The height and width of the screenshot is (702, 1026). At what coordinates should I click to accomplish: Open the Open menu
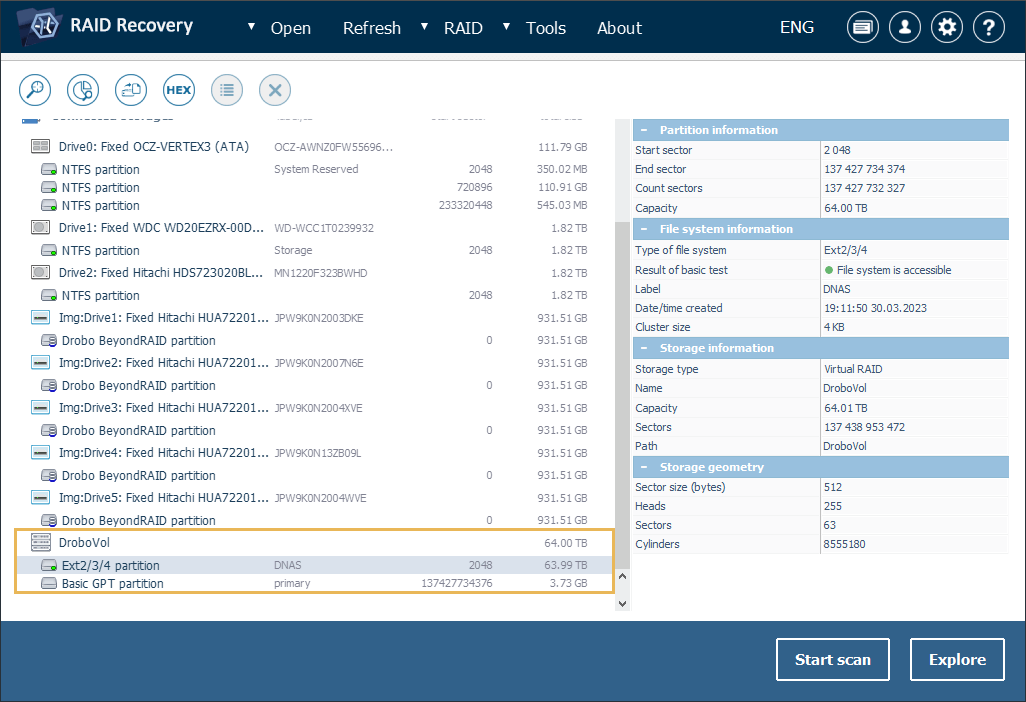(x=291, y=28)
